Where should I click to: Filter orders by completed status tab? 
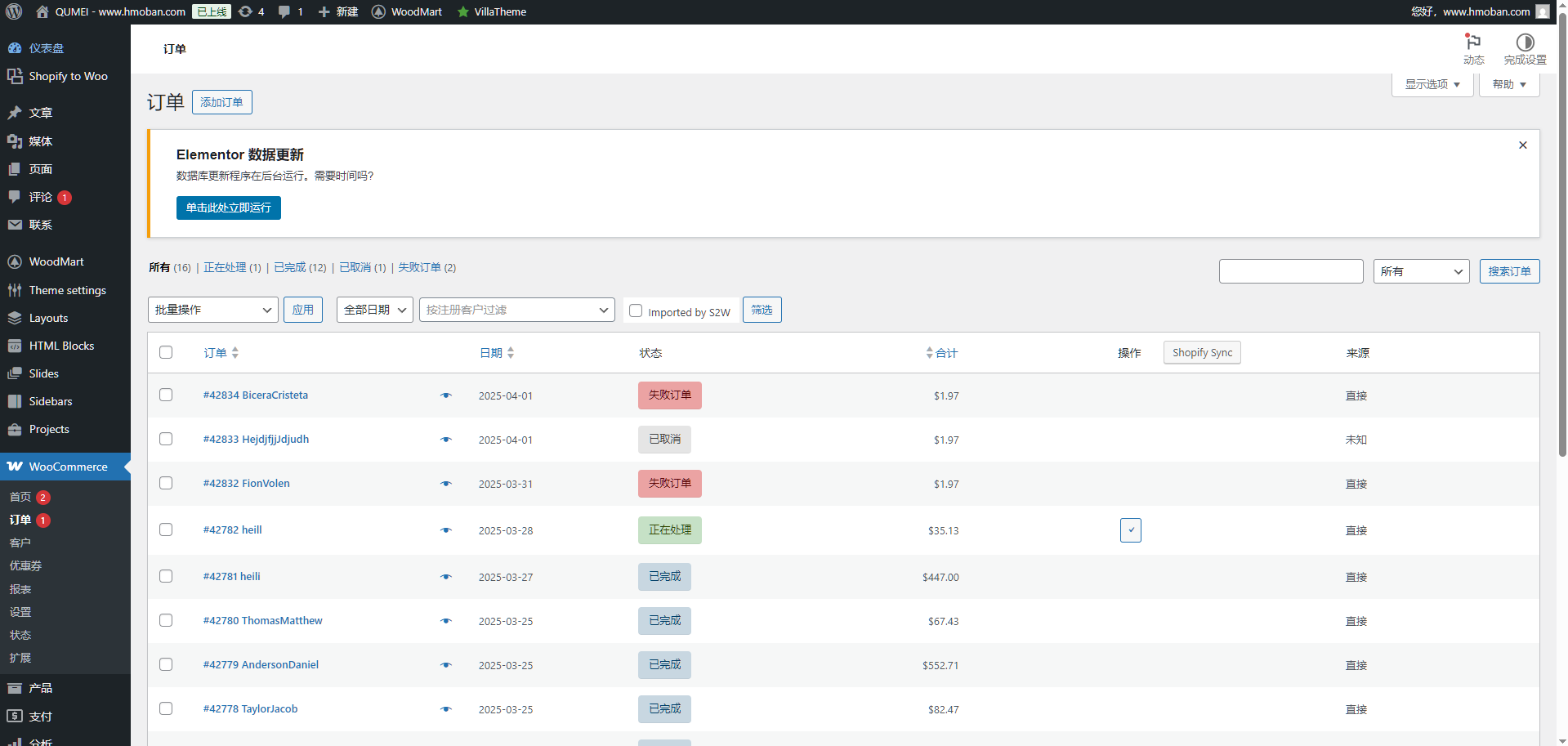coord(289,267)
